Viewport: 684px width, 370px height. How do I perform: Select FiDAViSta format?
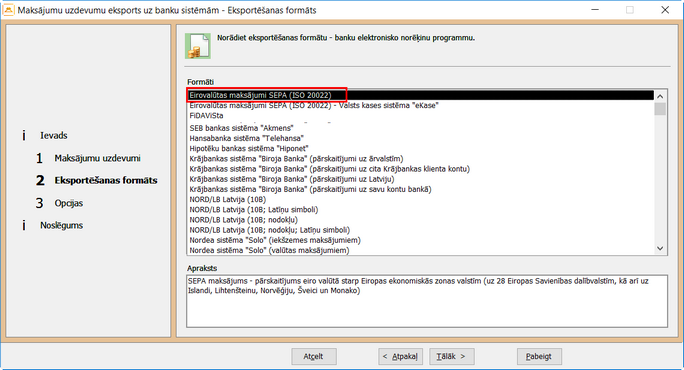coord(421,116)
